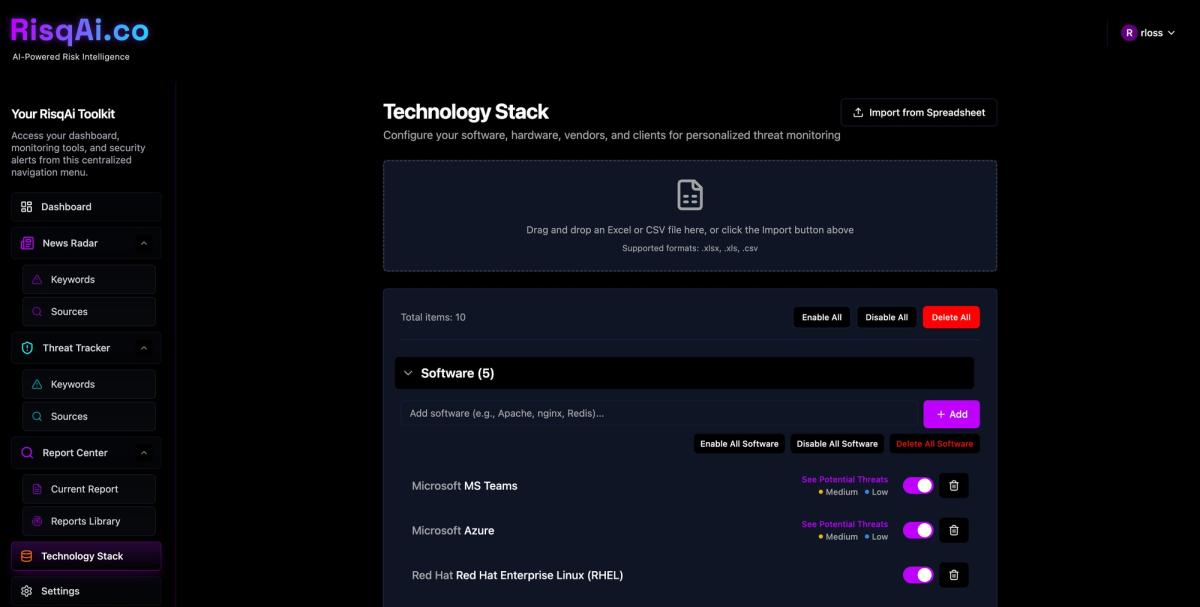Open Keywords under Threat Tracker
This screenshot has height=607, width=1200.
pyautogui.click(x=89, y=385)
